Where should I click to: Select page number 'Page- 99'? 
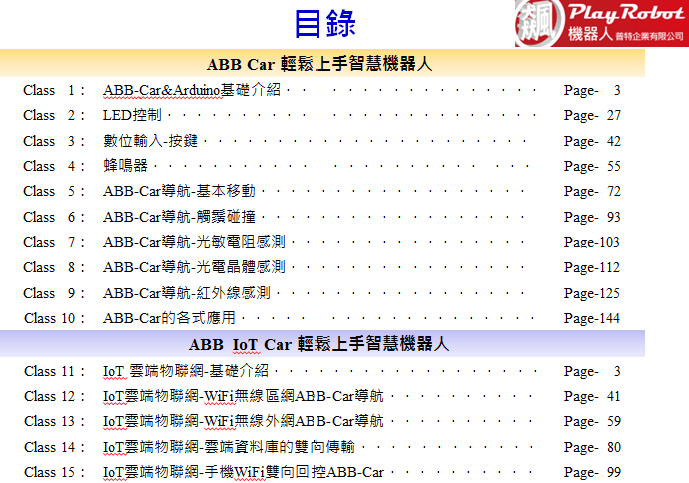[592, 473]
